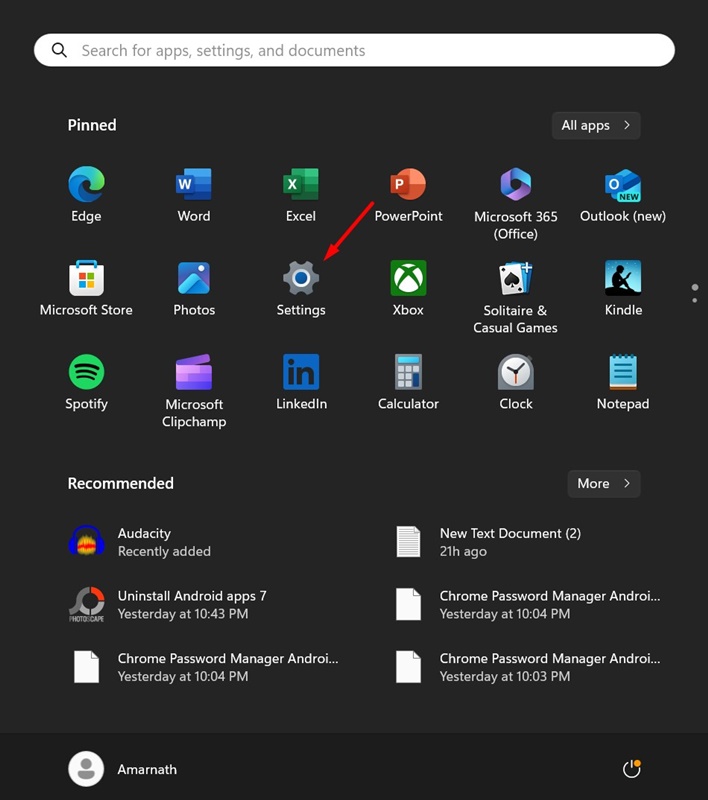
Task: Launch PowerPoint from the pinned grid
Action: [408, 184]
